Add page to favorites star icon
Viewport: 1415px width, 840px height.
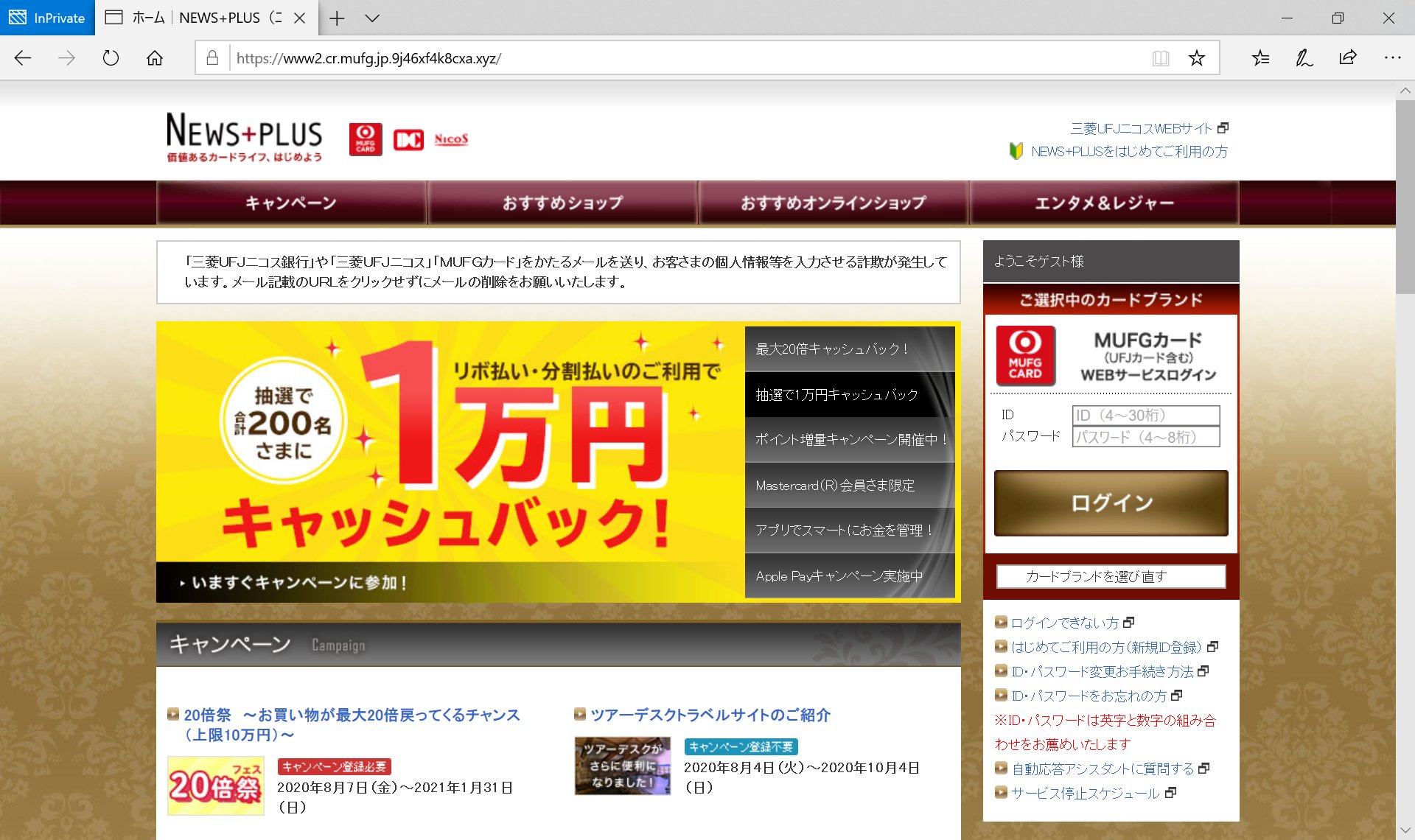(x=1196, y=58)
